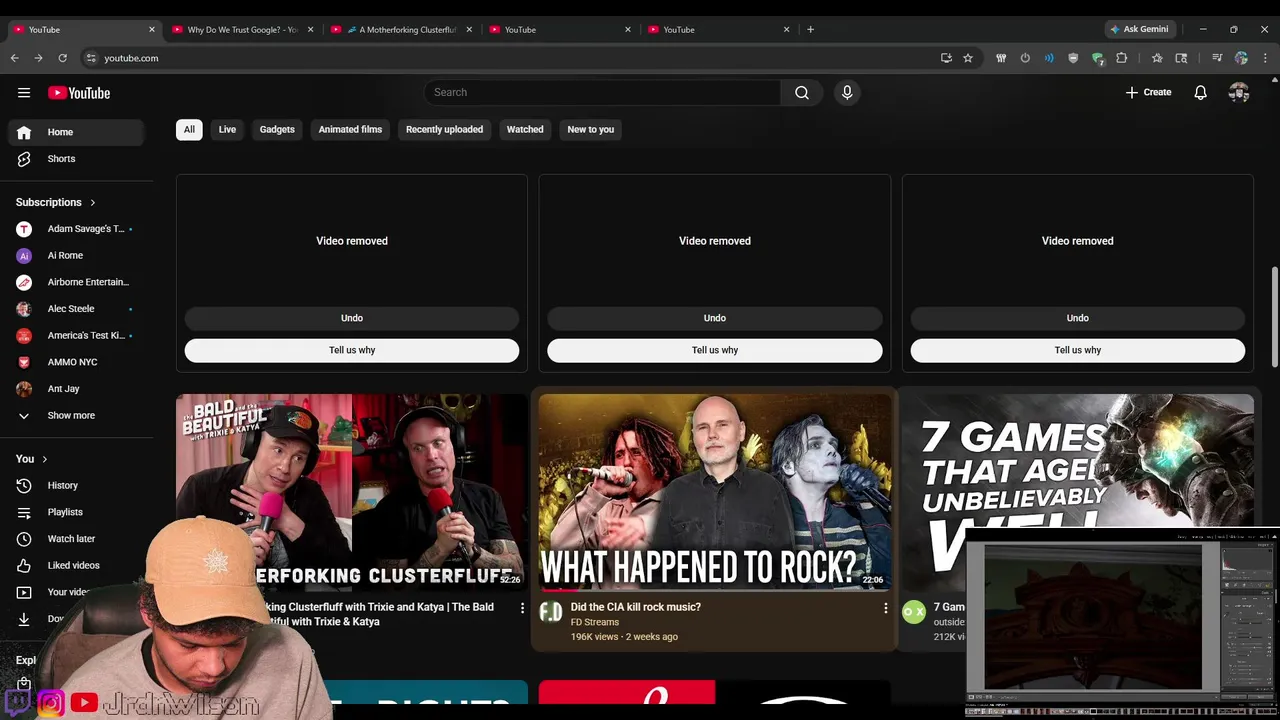Open Ai Rome subscription

pos(76,255)
